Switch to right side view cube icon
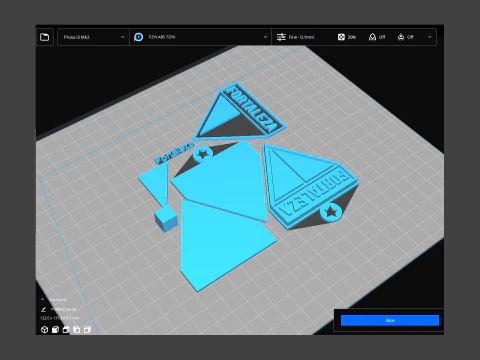Screen dimensions: 480x360 pyautogui.click(x=87, y=330)
